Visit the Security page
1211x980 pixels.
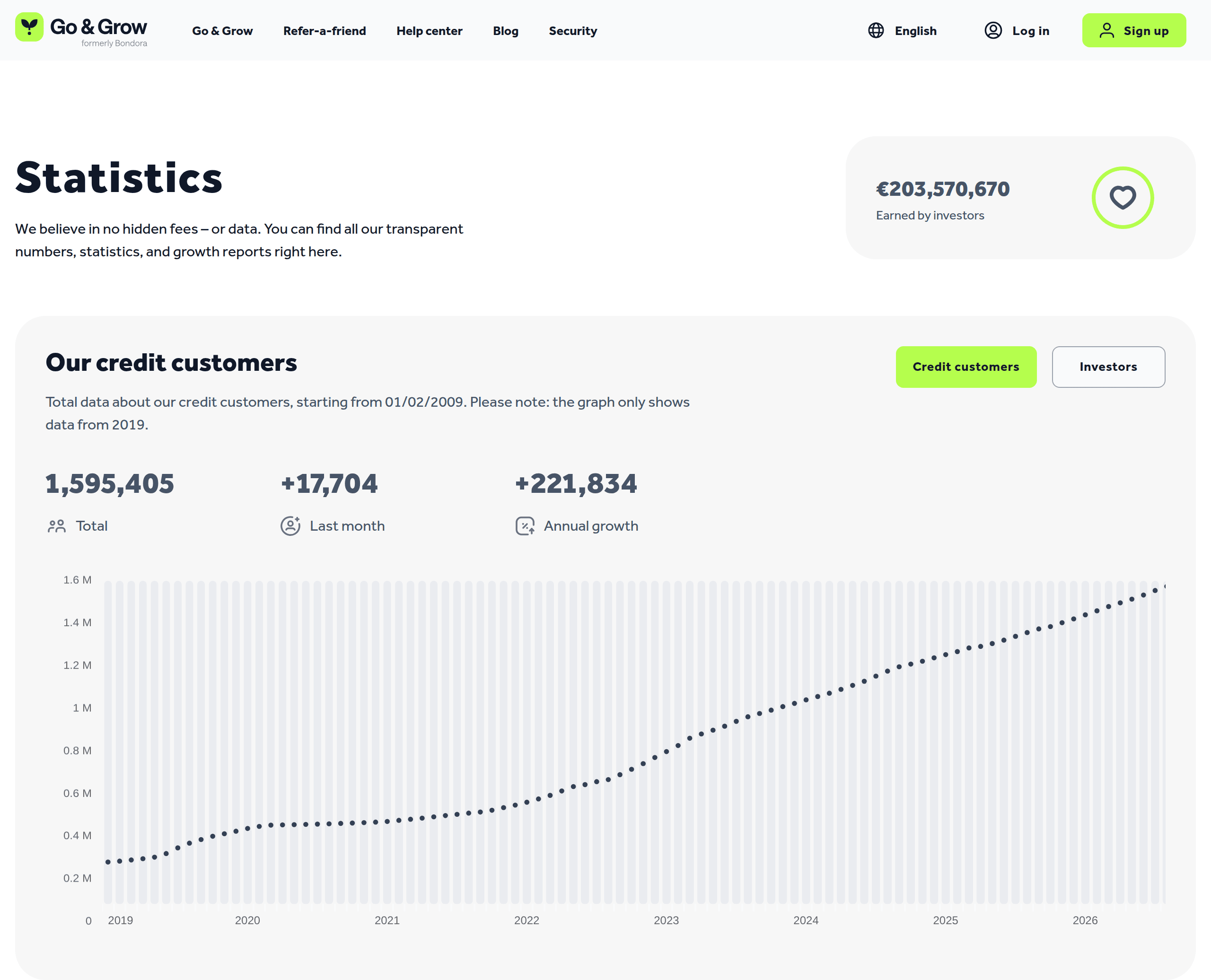(x=572, y=31)
